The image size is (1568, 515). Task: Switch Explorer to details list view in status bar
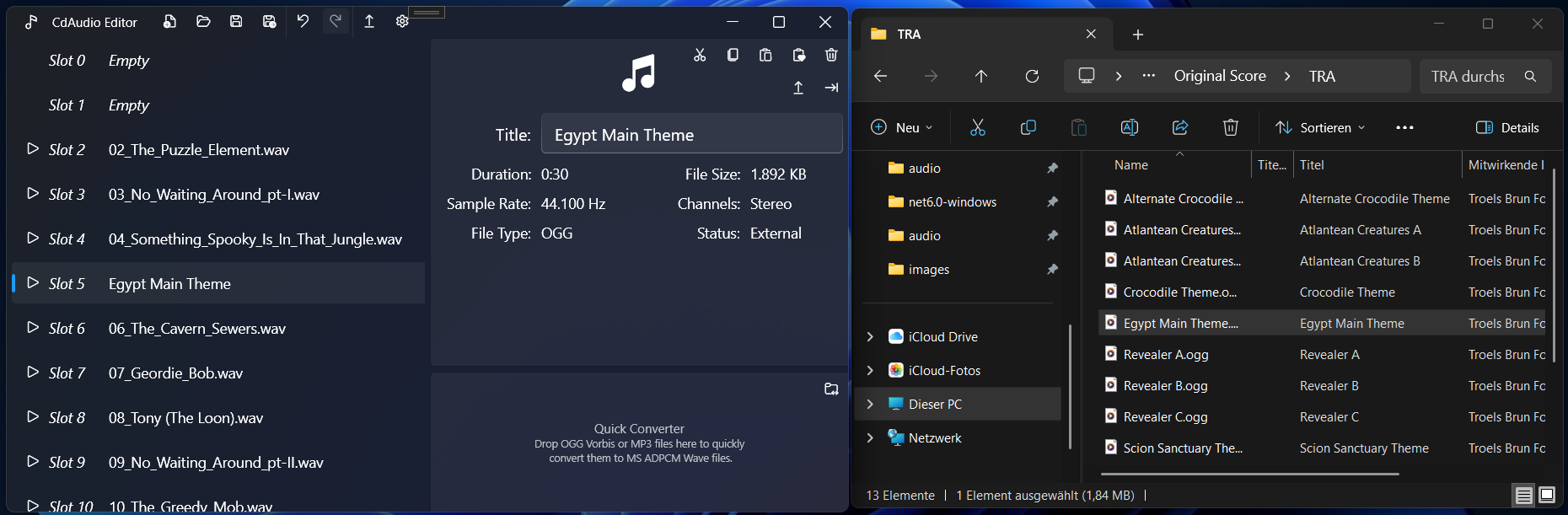1523,496
